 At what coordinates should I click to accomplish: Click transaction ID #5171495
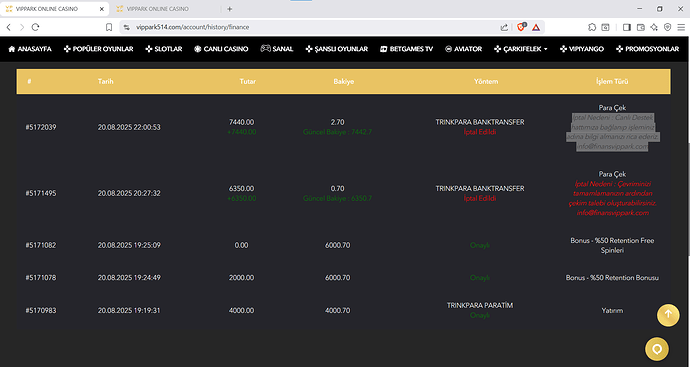click(41, 193)
